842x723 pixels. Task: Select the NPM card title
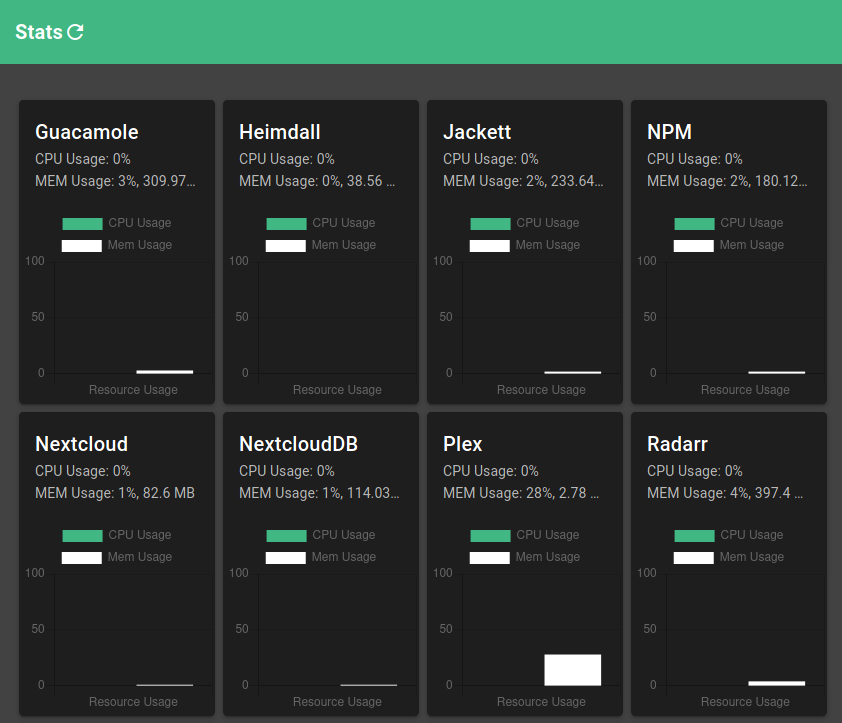pyautogui.click(x=669, y=132)
